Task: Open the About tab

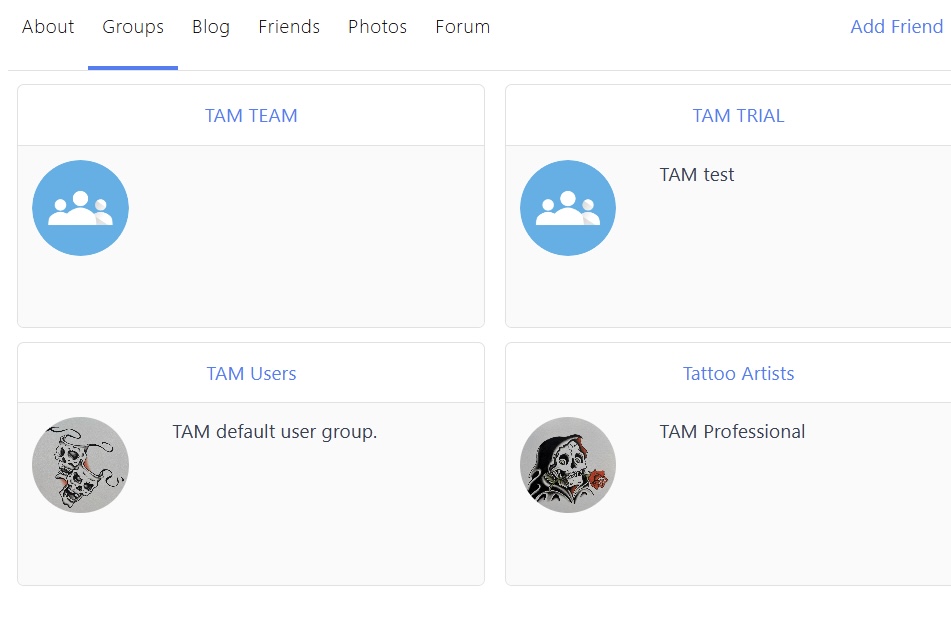Action: click(48, 27)
